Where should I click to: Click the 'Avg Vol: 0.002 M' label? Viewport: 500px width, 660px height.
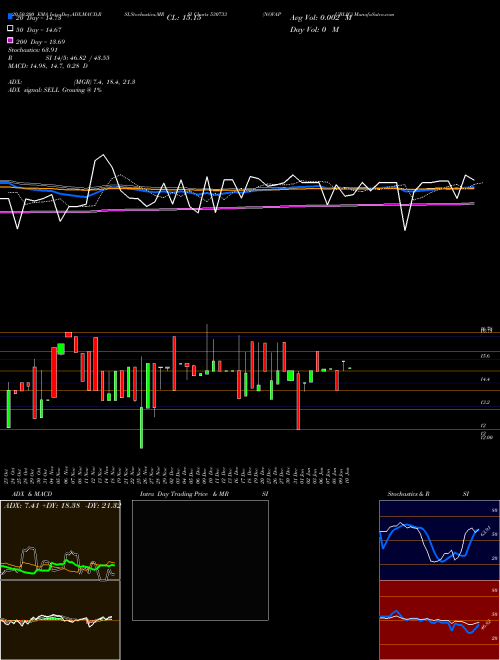point(321,18)
